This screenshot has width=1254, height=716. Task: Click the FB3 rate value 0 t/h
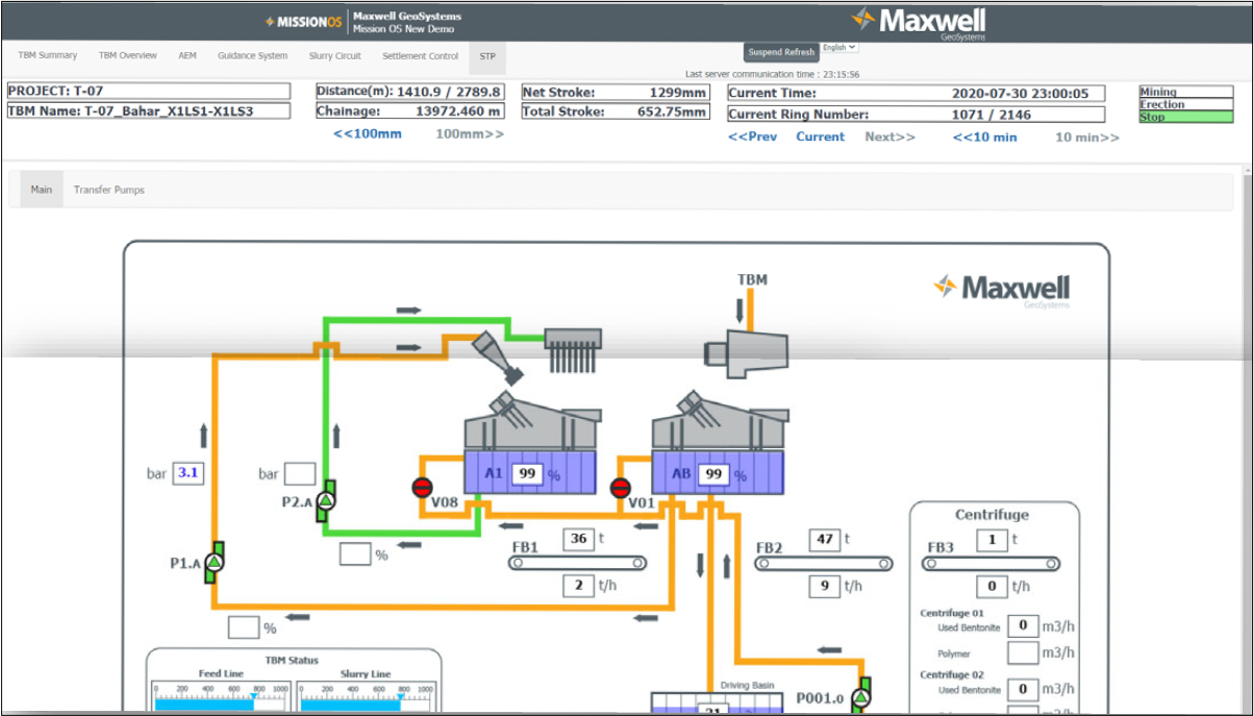click(992, 586)
